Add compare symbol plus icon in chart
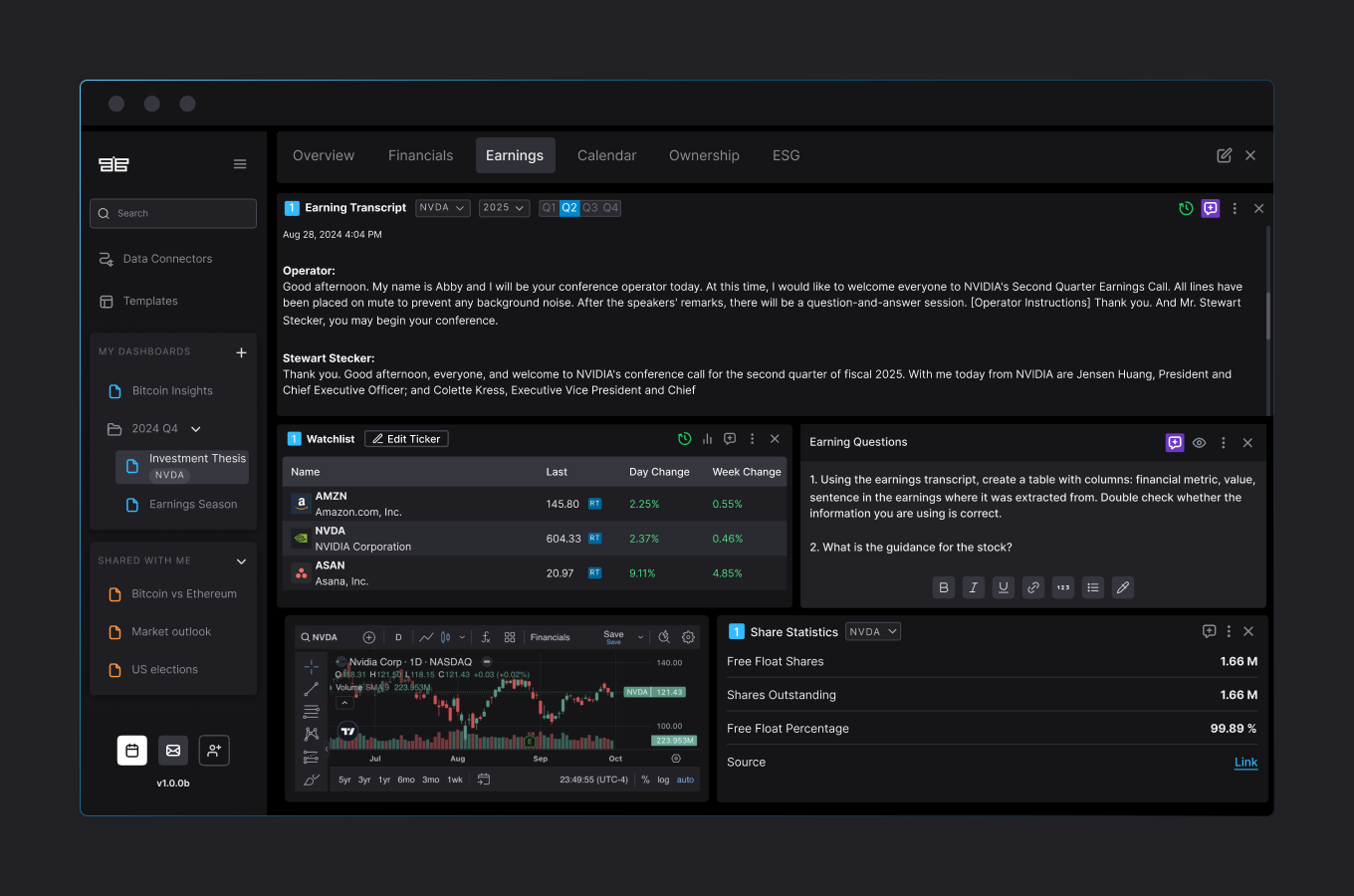 point(369,637)
